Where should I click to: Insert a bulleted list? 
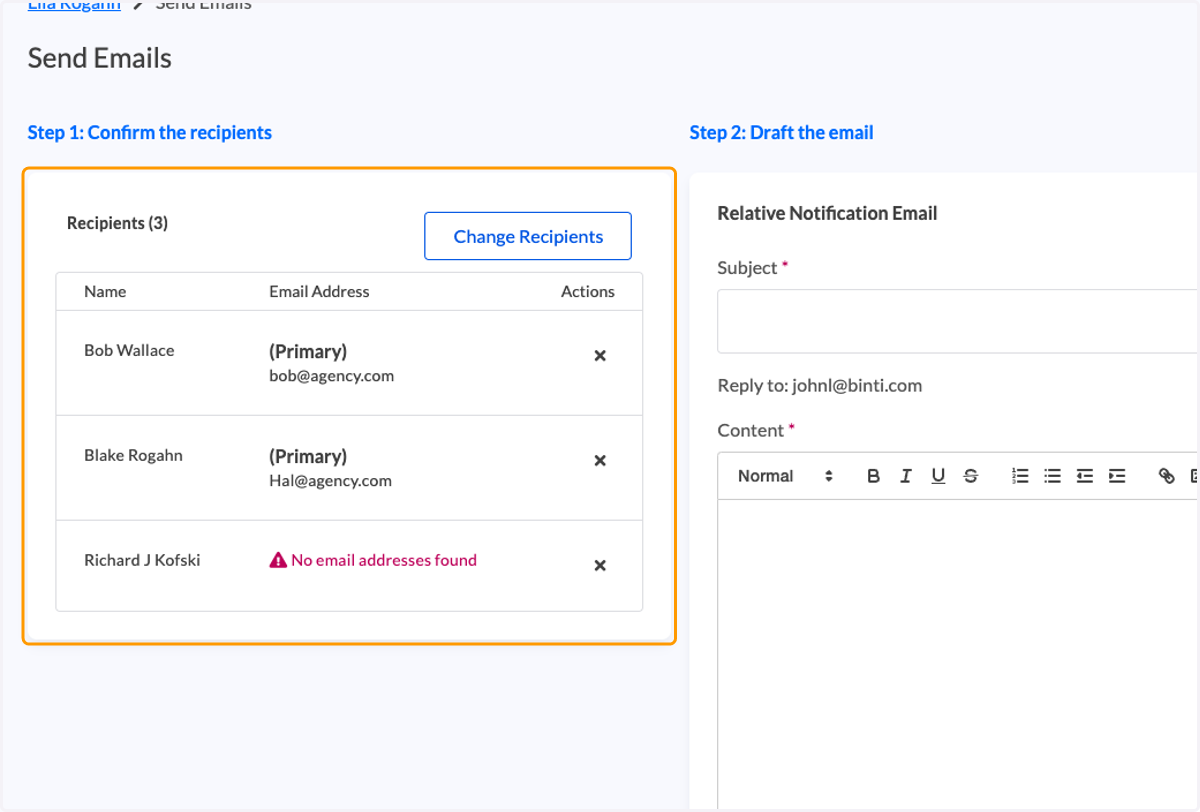pyautogui.click(x=1052, y=476)
